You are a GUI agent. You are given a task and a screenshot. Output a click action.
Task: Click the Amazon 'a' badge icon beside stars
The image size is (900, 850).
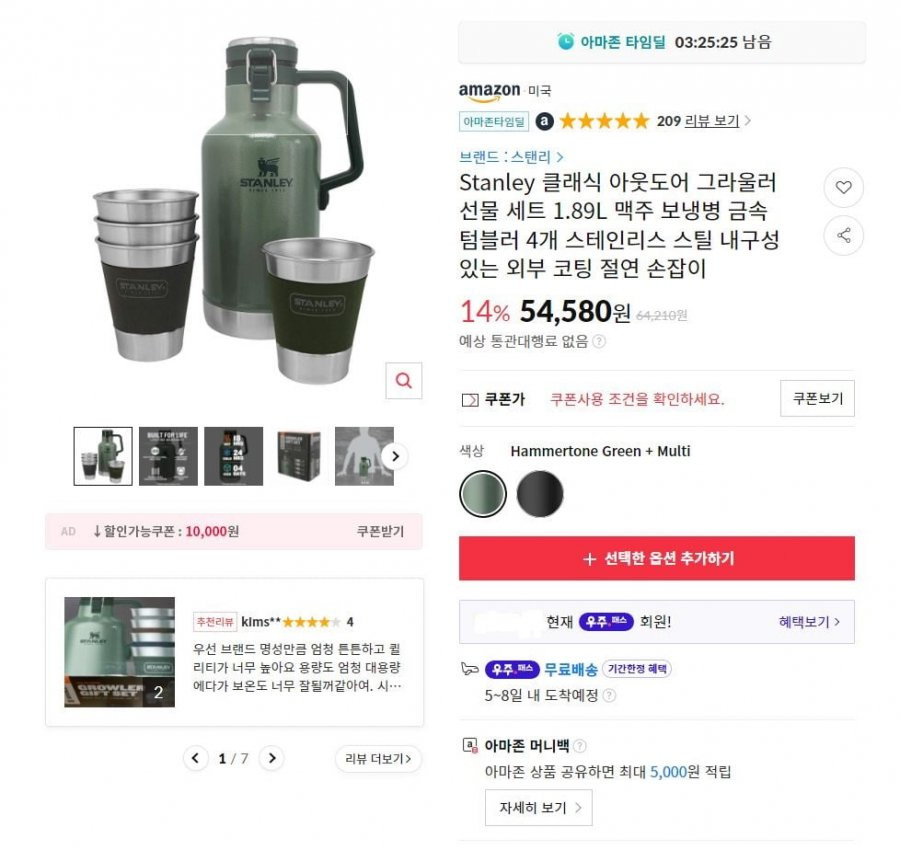click(x=544, y=121)
